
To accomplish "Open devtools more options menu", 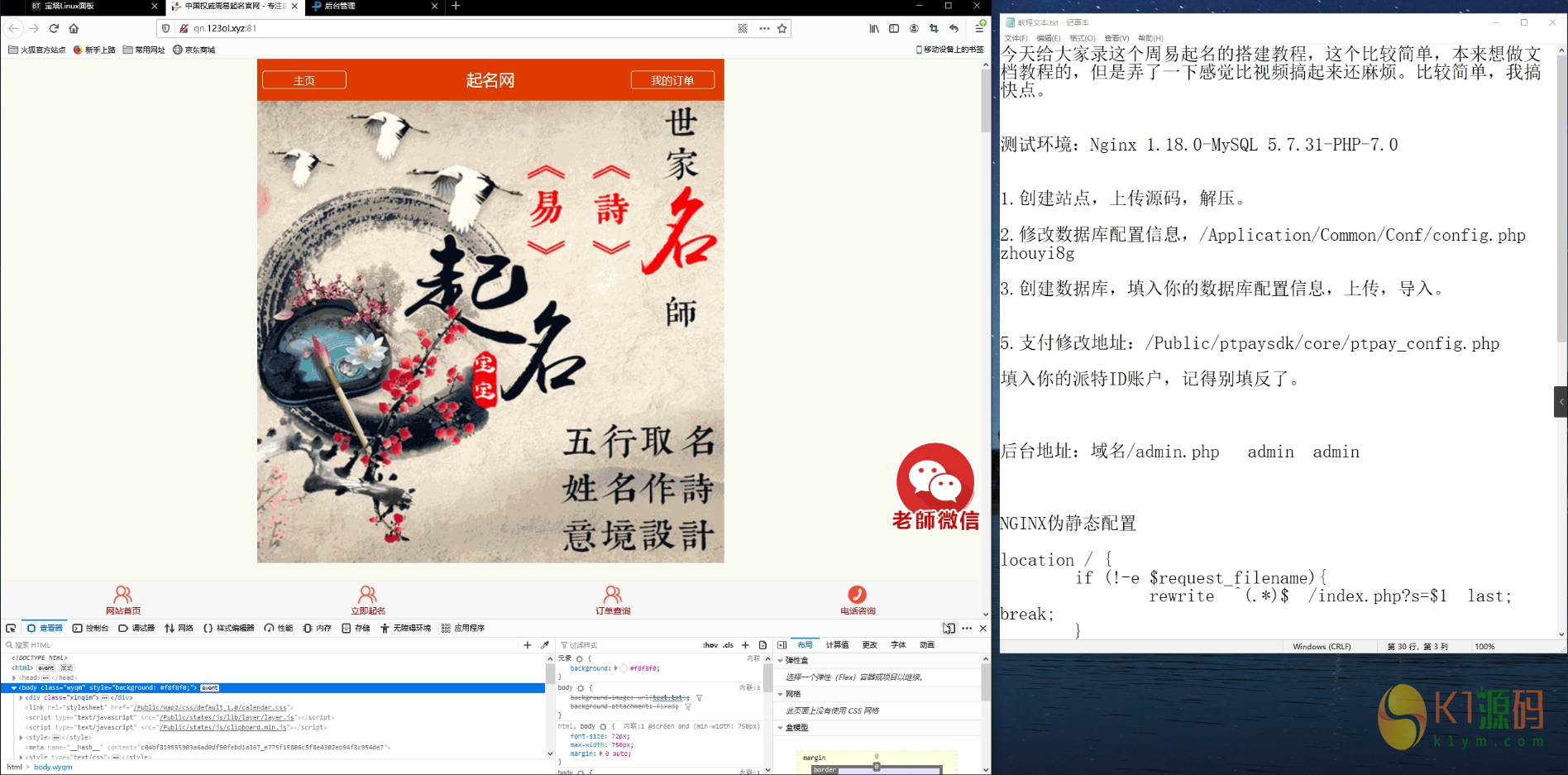I will (967, 628).
